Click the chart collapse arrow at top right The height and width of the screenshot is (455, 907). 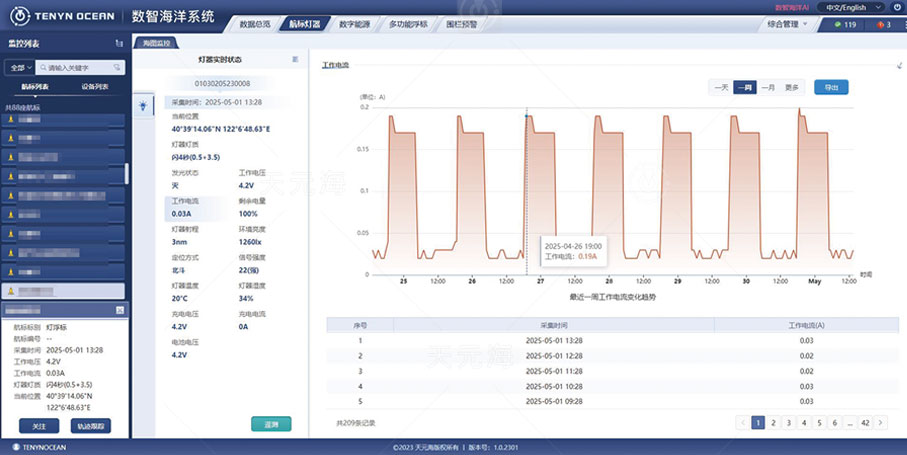click(899, 65)
